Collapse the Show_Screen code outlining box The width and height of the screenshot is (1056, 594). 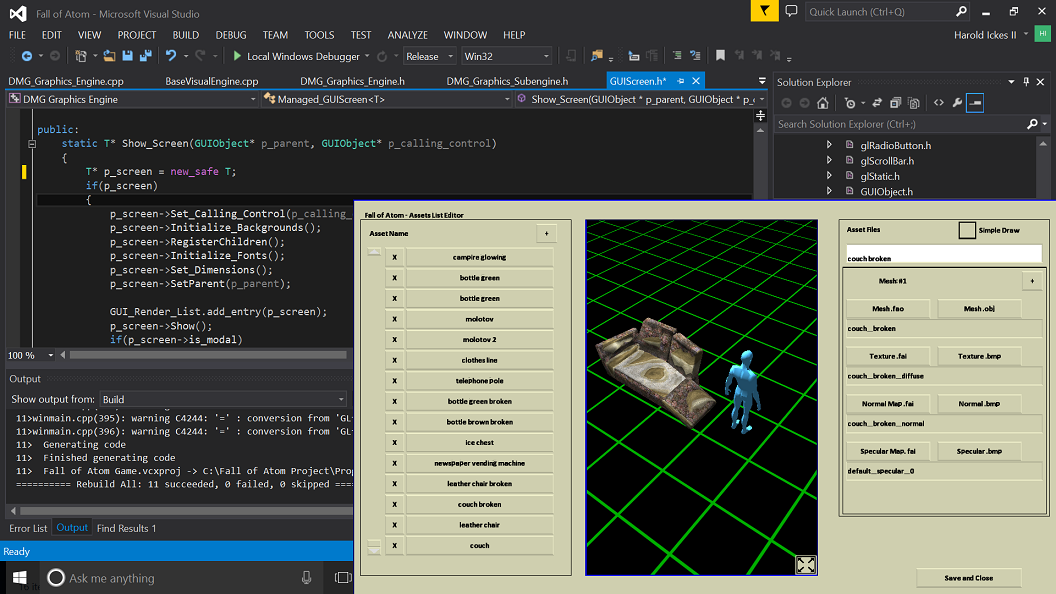[x=32, y=143]
